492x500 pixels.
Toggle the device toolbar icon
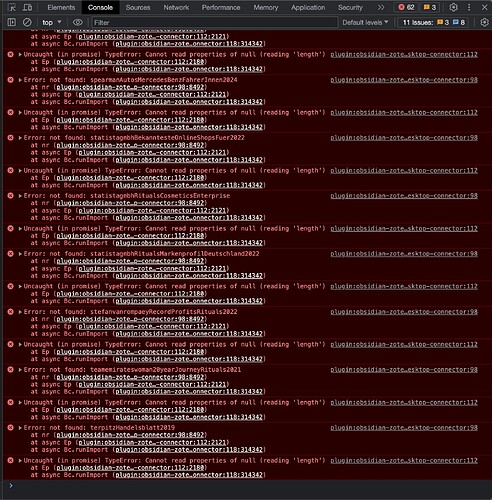[x=28, y=7]
